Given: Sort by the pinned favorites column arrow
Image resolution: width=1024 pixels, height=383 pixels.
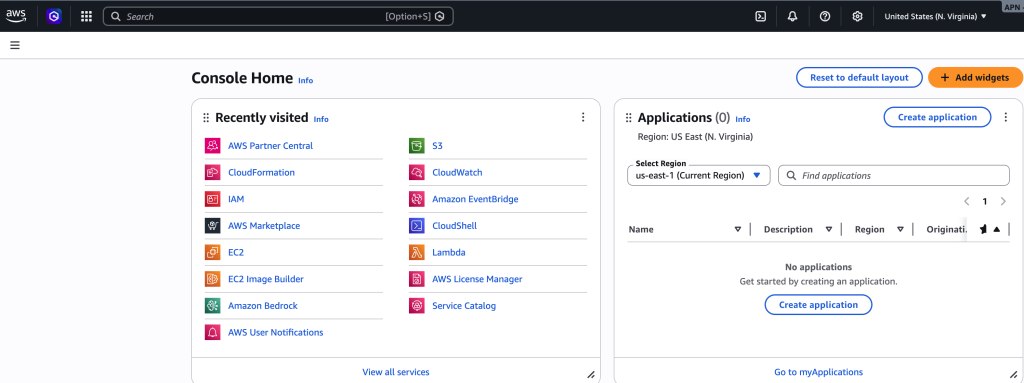Looking at the screenshot, I should point(997,229).
